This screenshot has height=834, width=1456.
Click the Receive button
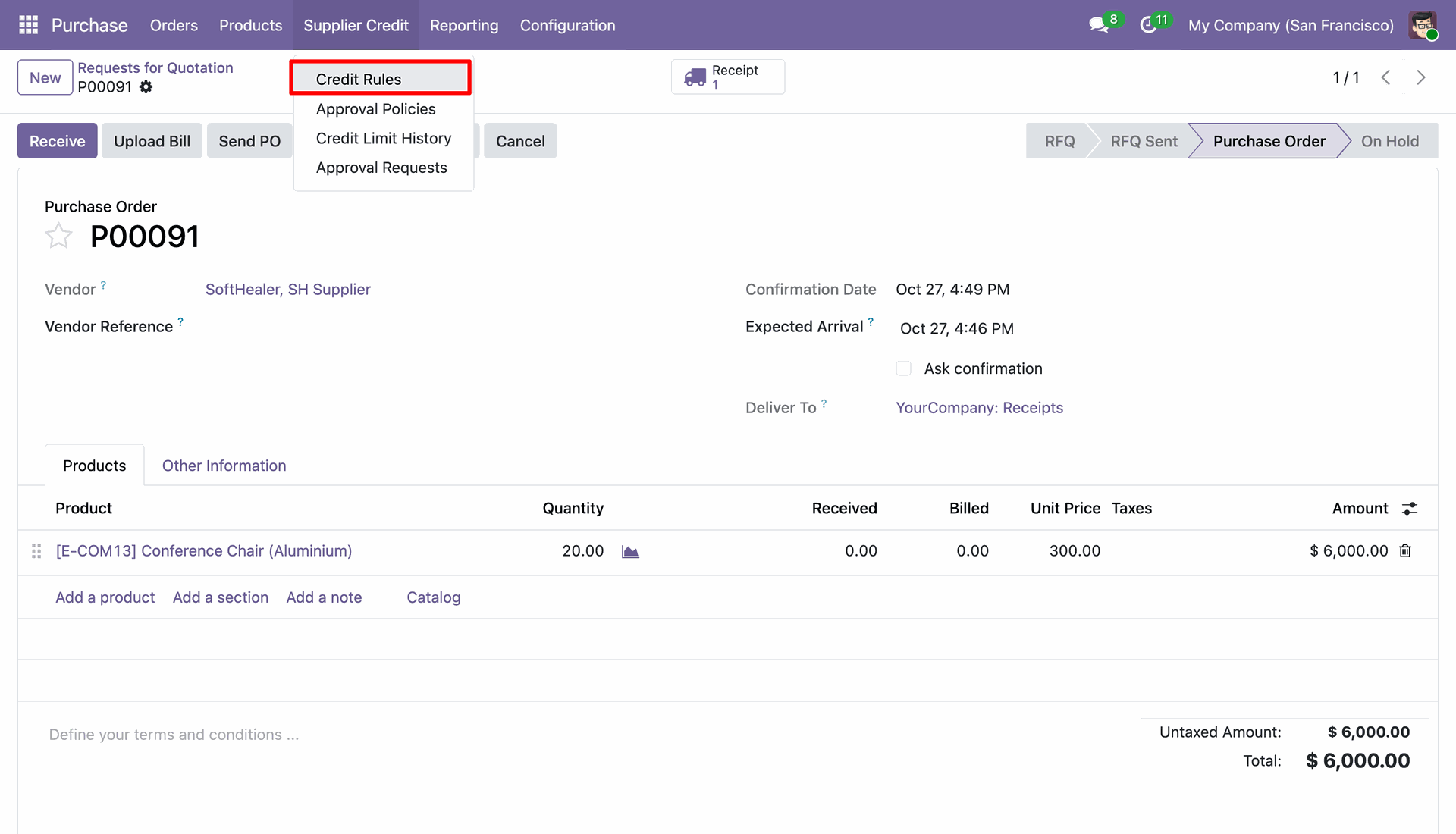coord(57,141)
